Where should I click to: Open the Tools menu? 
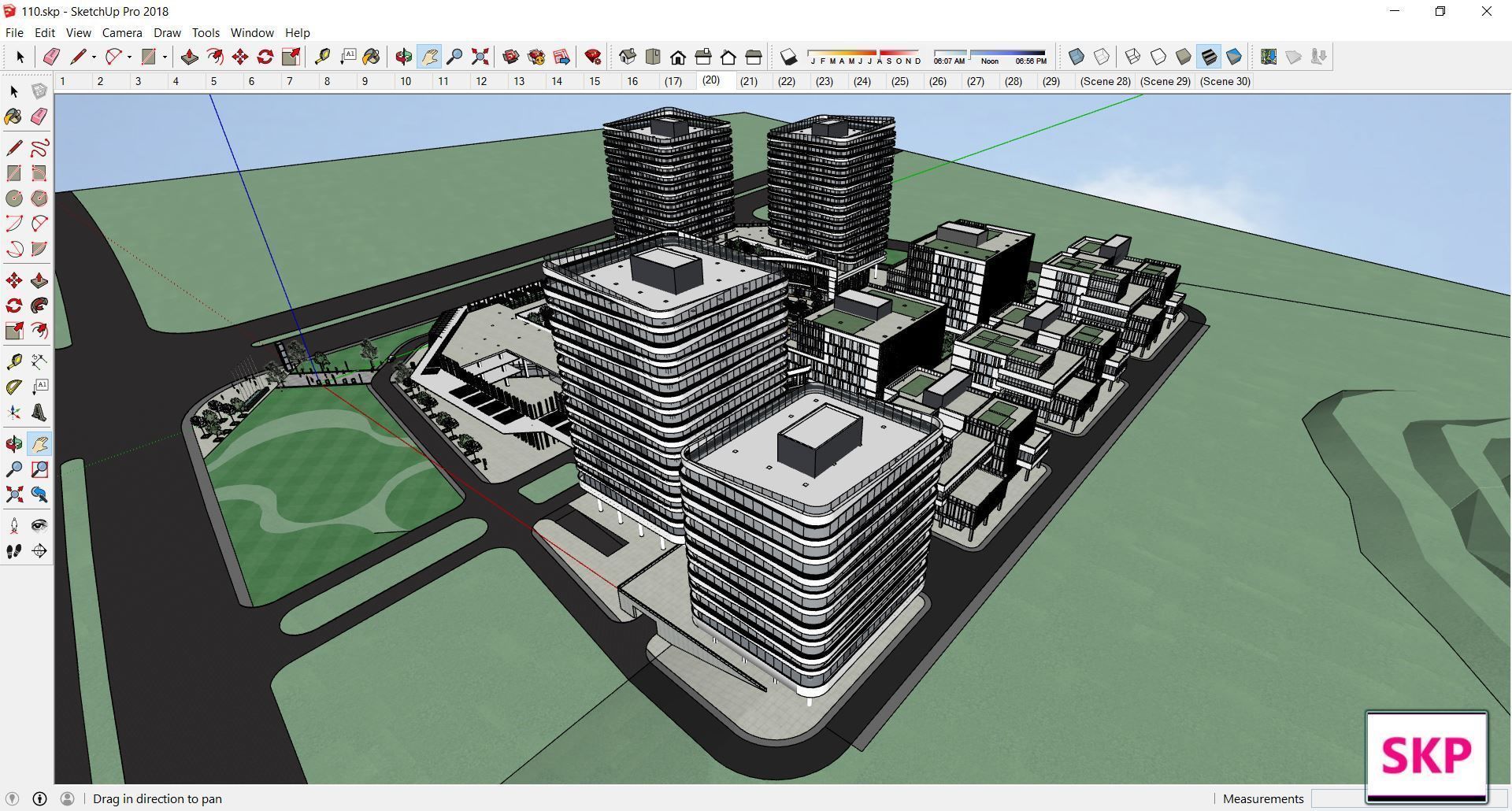[206, 32]
